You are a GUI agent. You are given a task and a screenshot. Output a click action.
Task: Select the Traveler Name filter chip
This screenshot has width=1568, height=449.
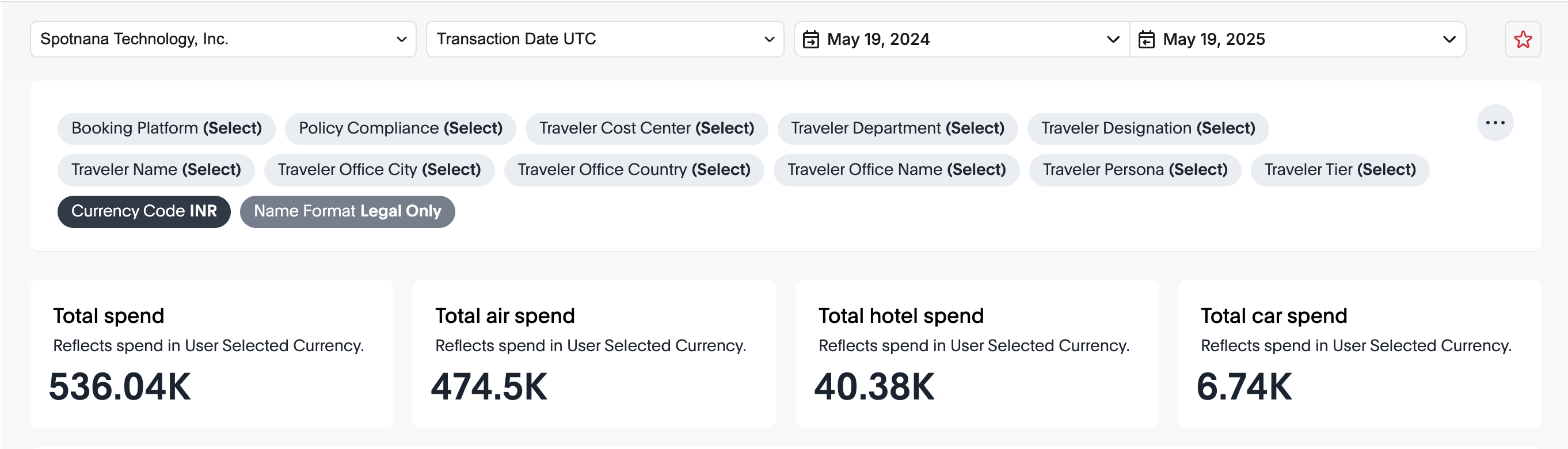156,170
